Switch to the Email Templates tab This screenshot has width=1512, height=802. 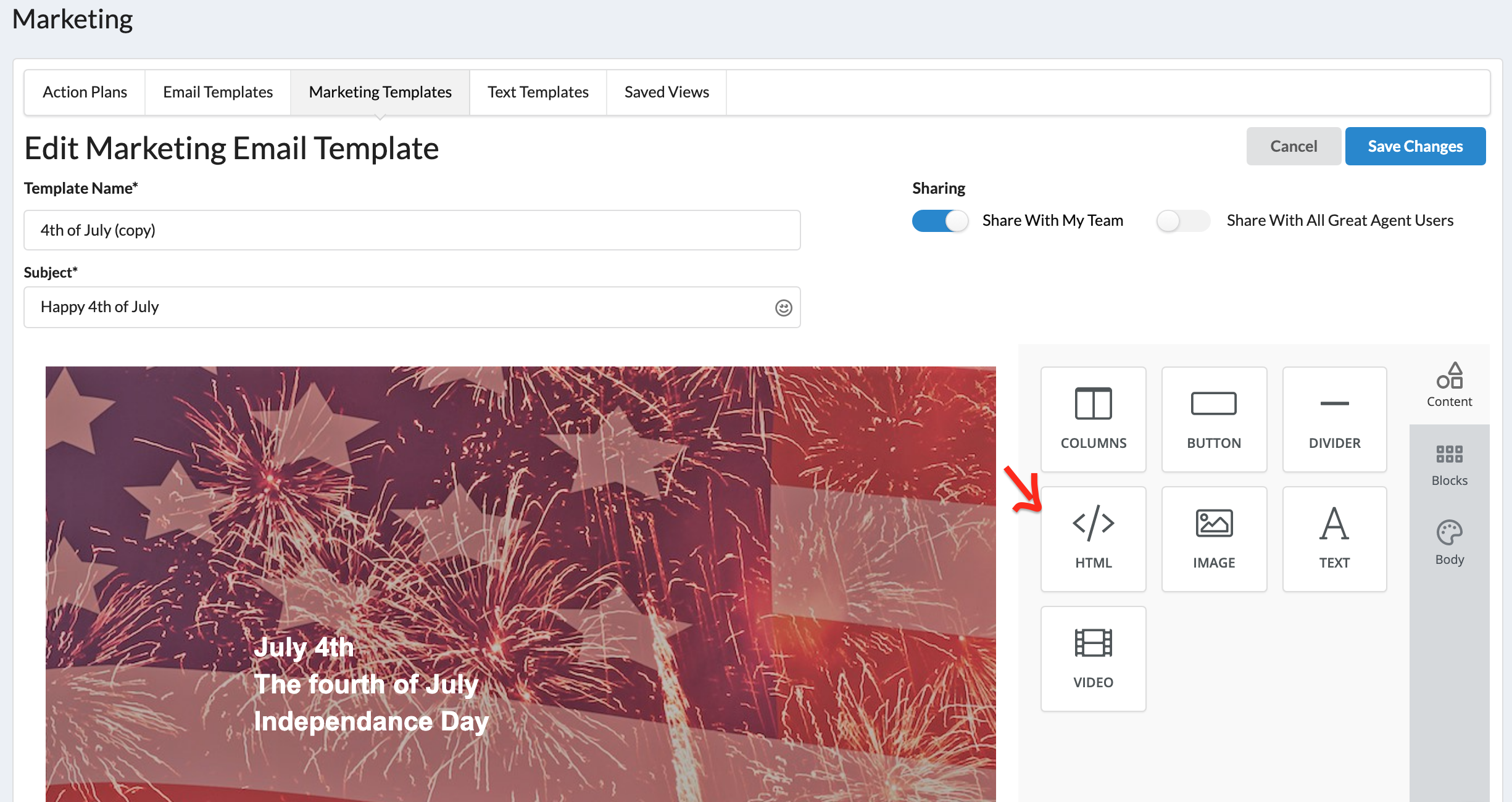[x=217, y=91]
